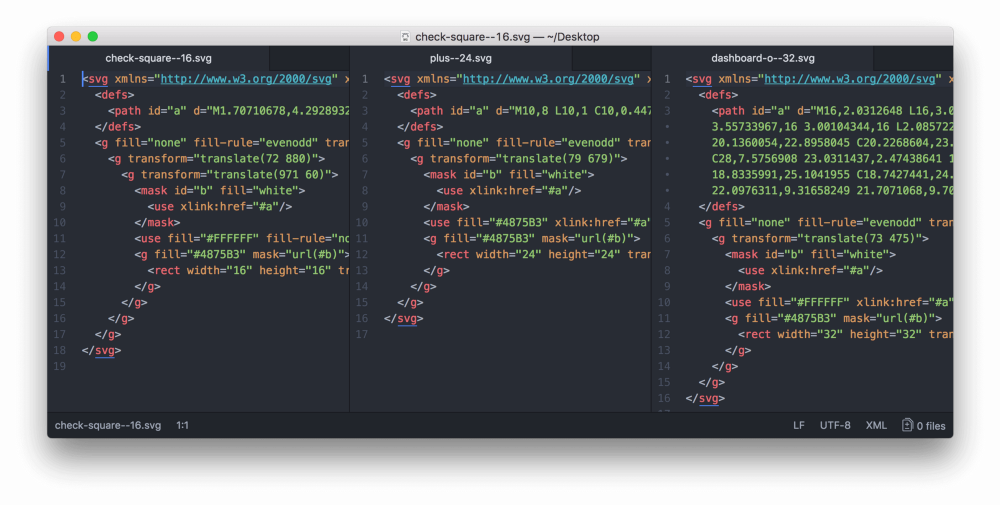Open w3.org svg URL in check-square pane
The width and height of the screenshot is (1000, 505).
[246, 79]
